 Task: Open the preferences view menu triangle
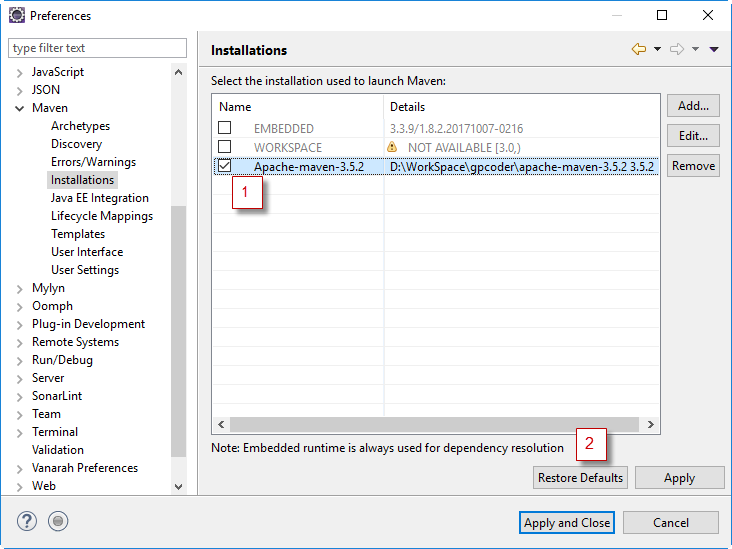pos(714,50)
